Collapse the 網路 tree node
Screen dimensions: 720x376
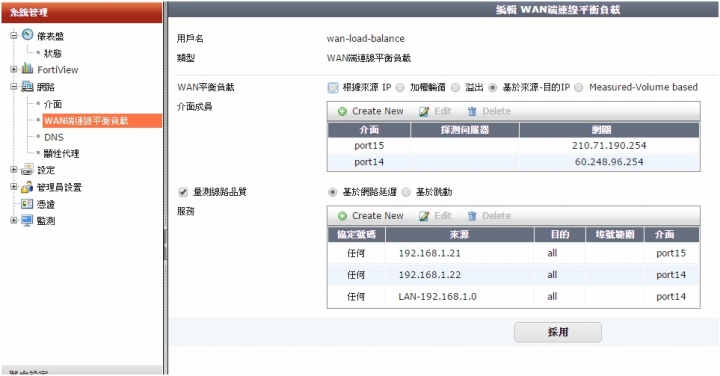(14, 86)
